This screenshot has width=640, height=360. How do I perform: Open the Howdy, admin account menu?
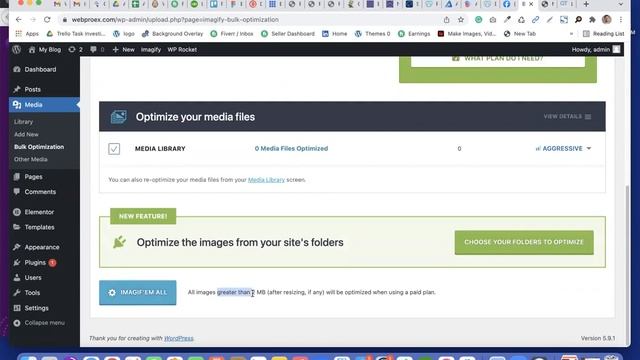(596, 49)
